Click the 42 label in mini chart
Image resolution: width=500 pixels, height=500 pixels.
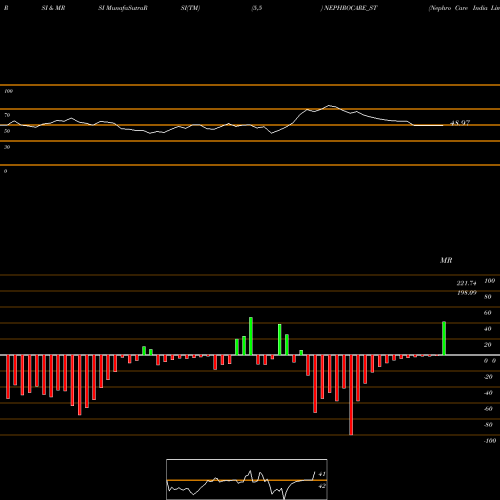pyautogui.click(x=322, y=486)
